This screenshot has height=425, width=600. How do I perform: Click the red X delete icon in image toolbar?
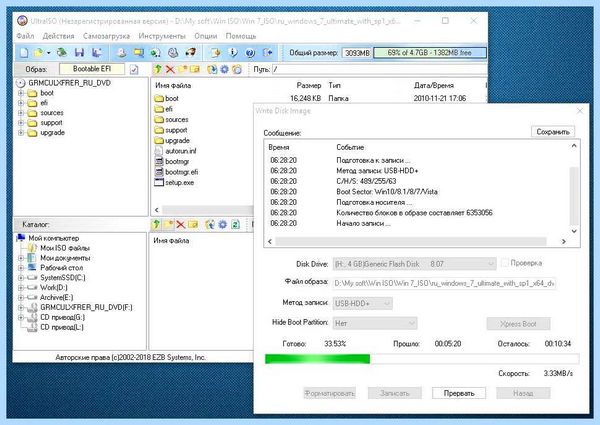tap(170, 69)
